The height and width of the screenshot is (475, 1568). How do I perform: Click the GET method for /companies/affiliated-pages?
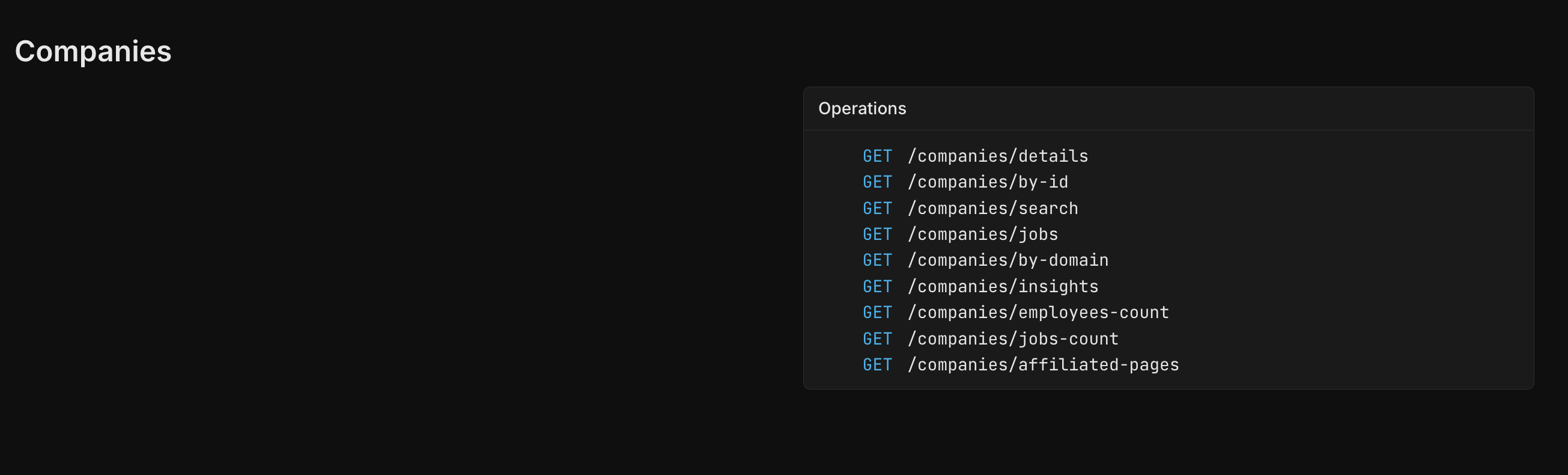point(877,365)
